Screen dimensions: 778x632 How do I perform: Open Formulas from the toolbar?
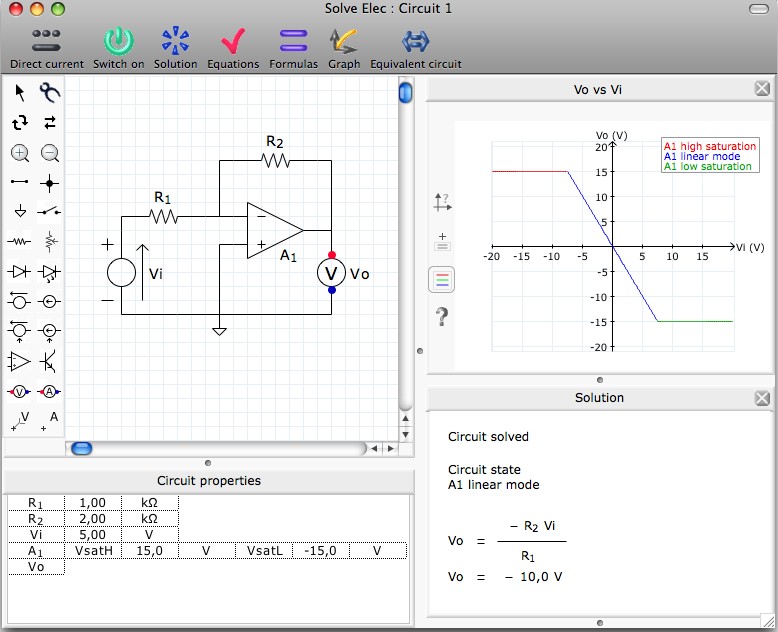pos(293,49)
